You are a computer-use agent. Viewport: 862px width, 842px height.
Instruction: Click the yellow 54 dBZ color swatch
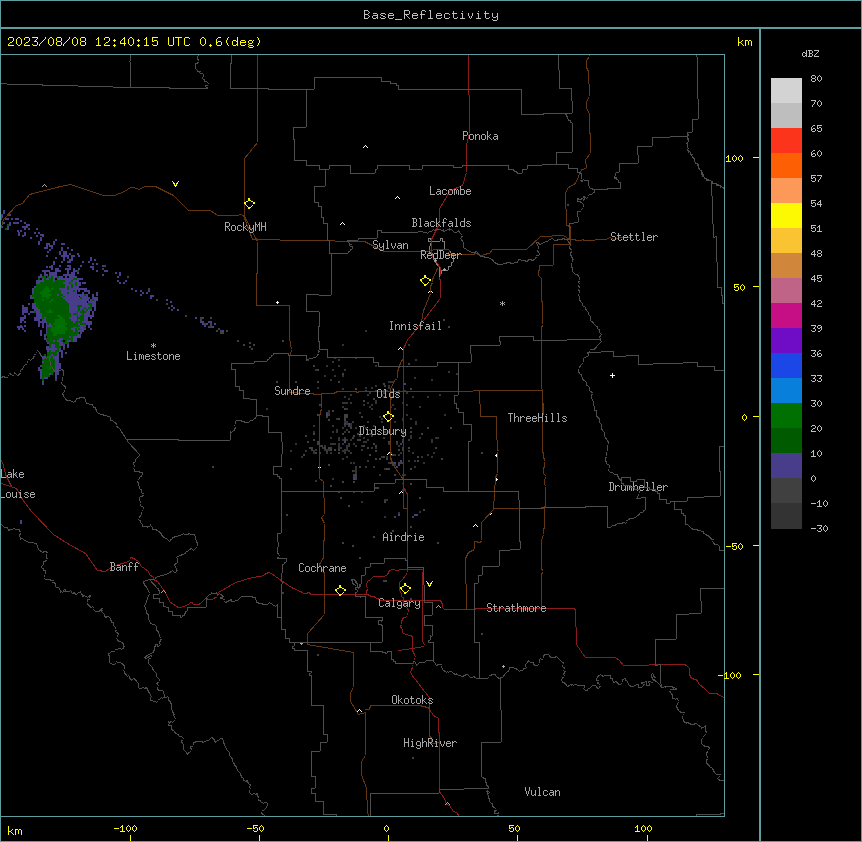point(786,215)
